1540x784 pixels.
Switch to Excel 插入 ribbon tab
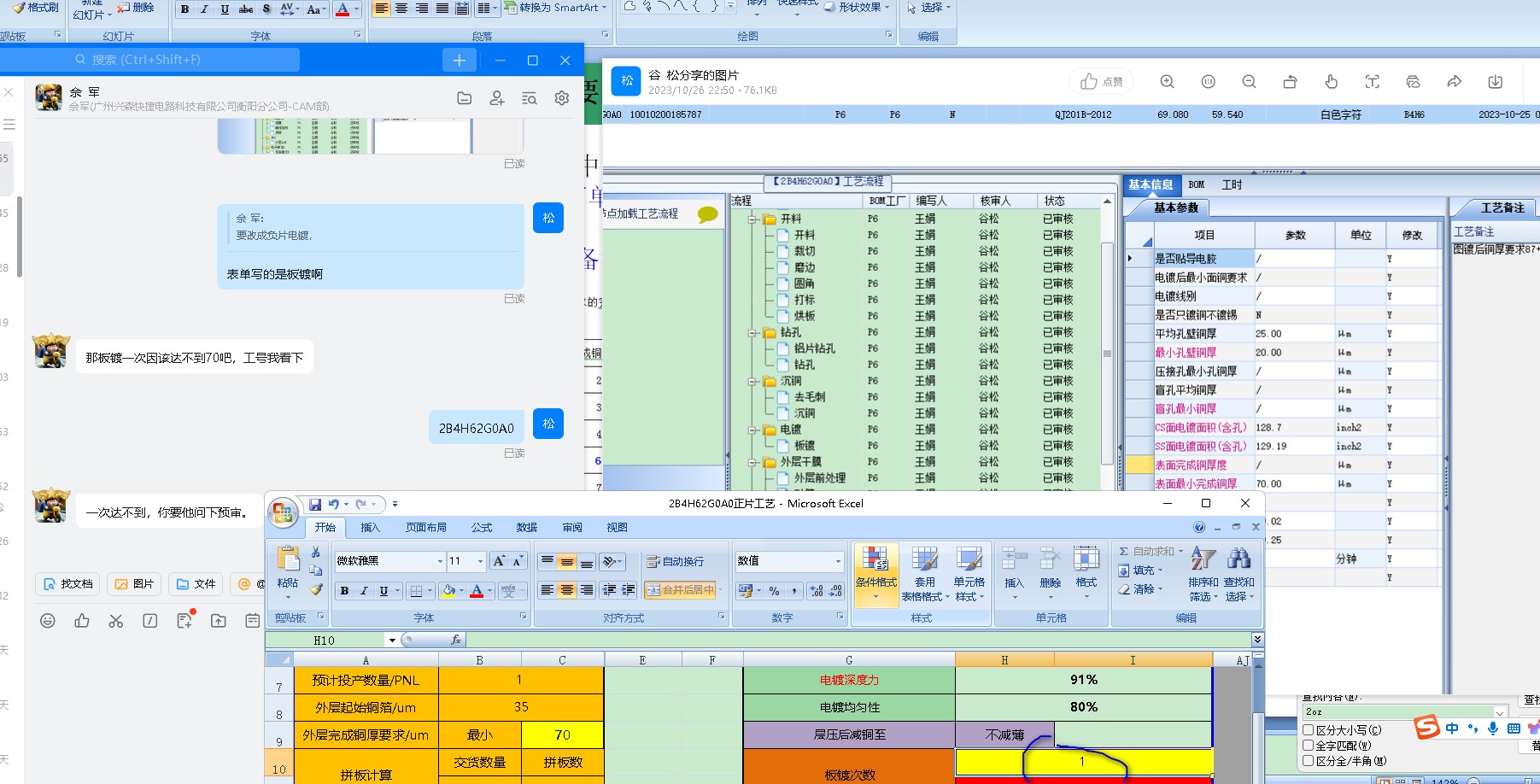point(370,528)
